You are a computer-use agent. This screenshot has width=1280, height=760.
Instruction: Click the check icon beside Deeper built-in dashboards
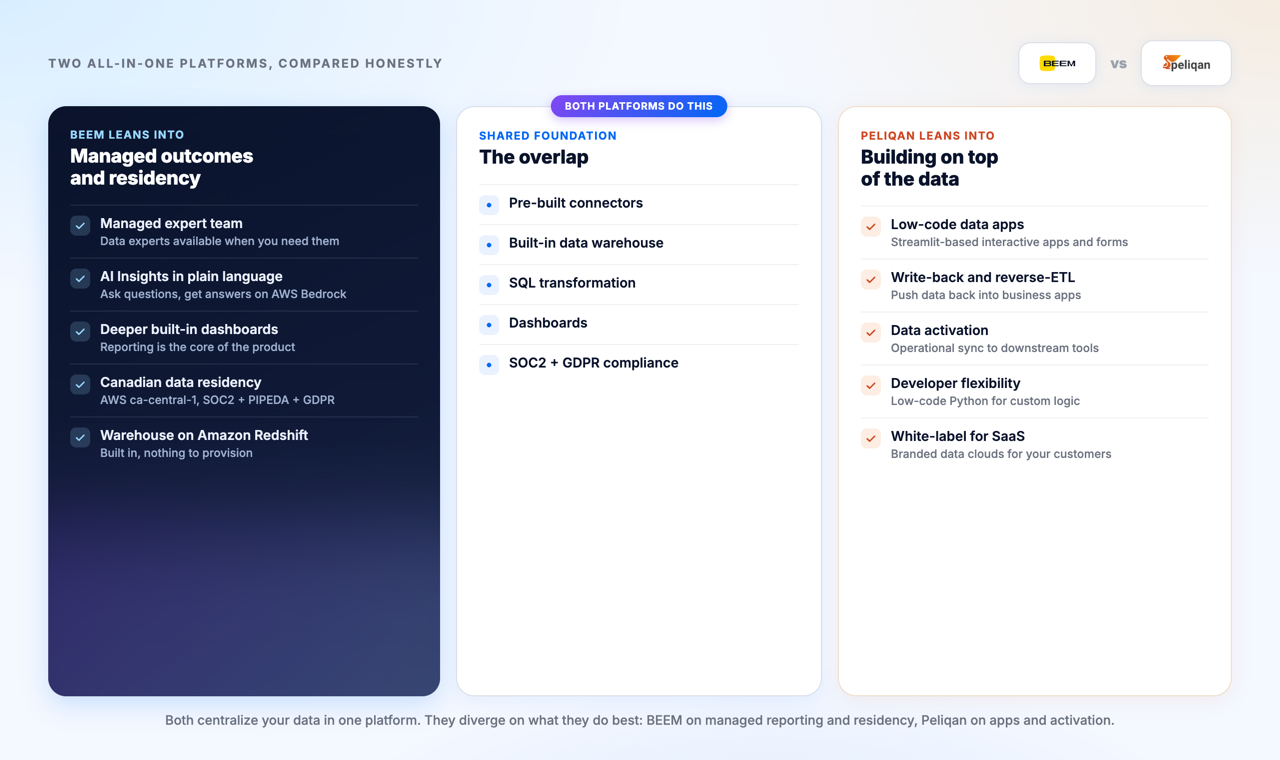(80, 332)
